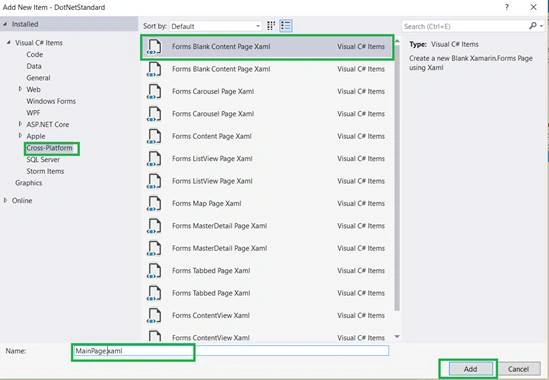This screenshot has height=380, width=549.
Task: Focus the Search (Ctrl+E) box
Action: tap(465, 26)
